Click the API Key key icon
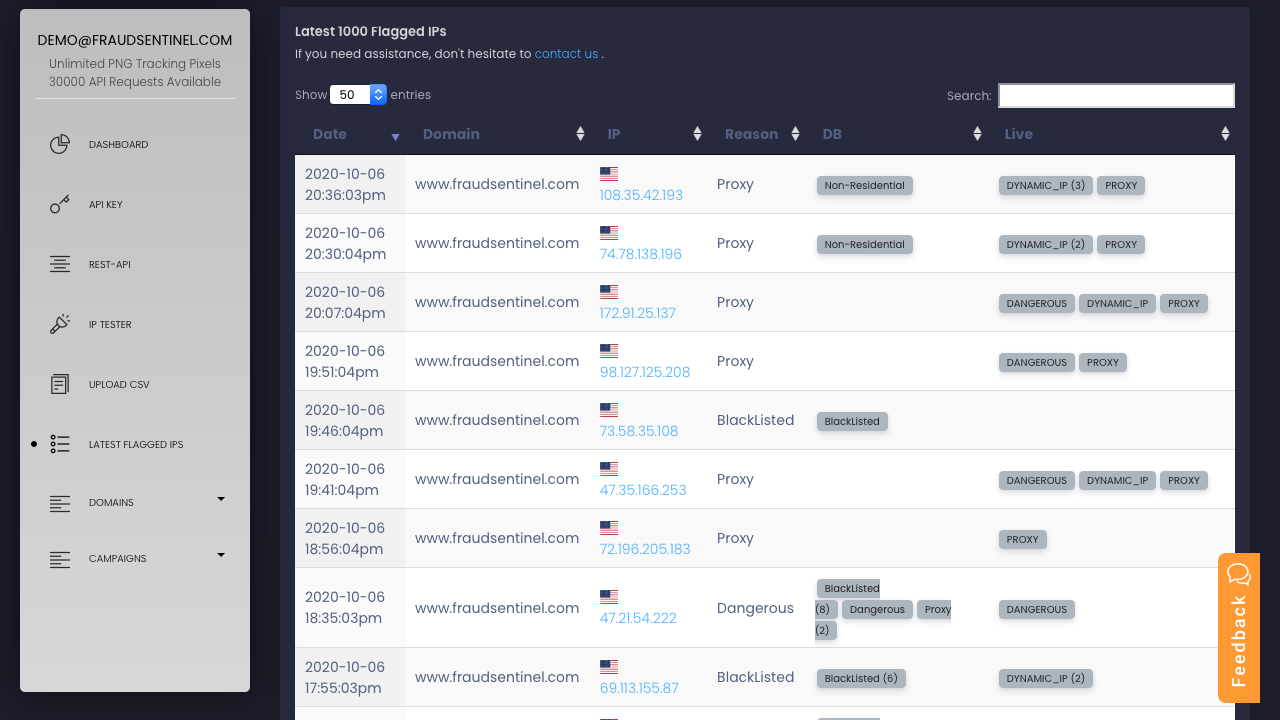This screenshot has width=1280, height=720. click(60, 204)
